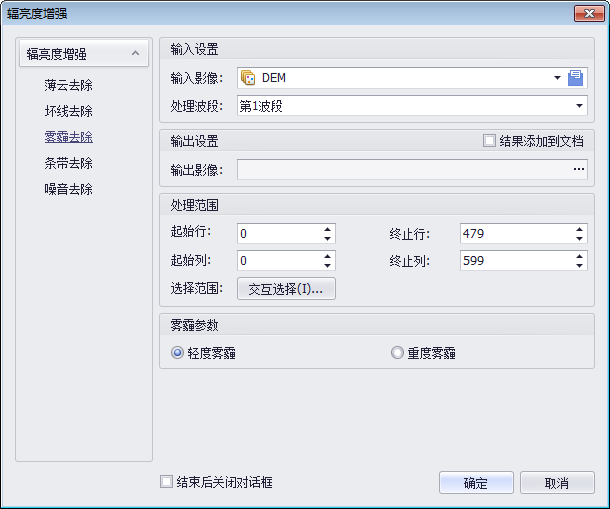Select the 重度雾霾 radio option
This screenshot has width=610, height=509.
[397, 353]
